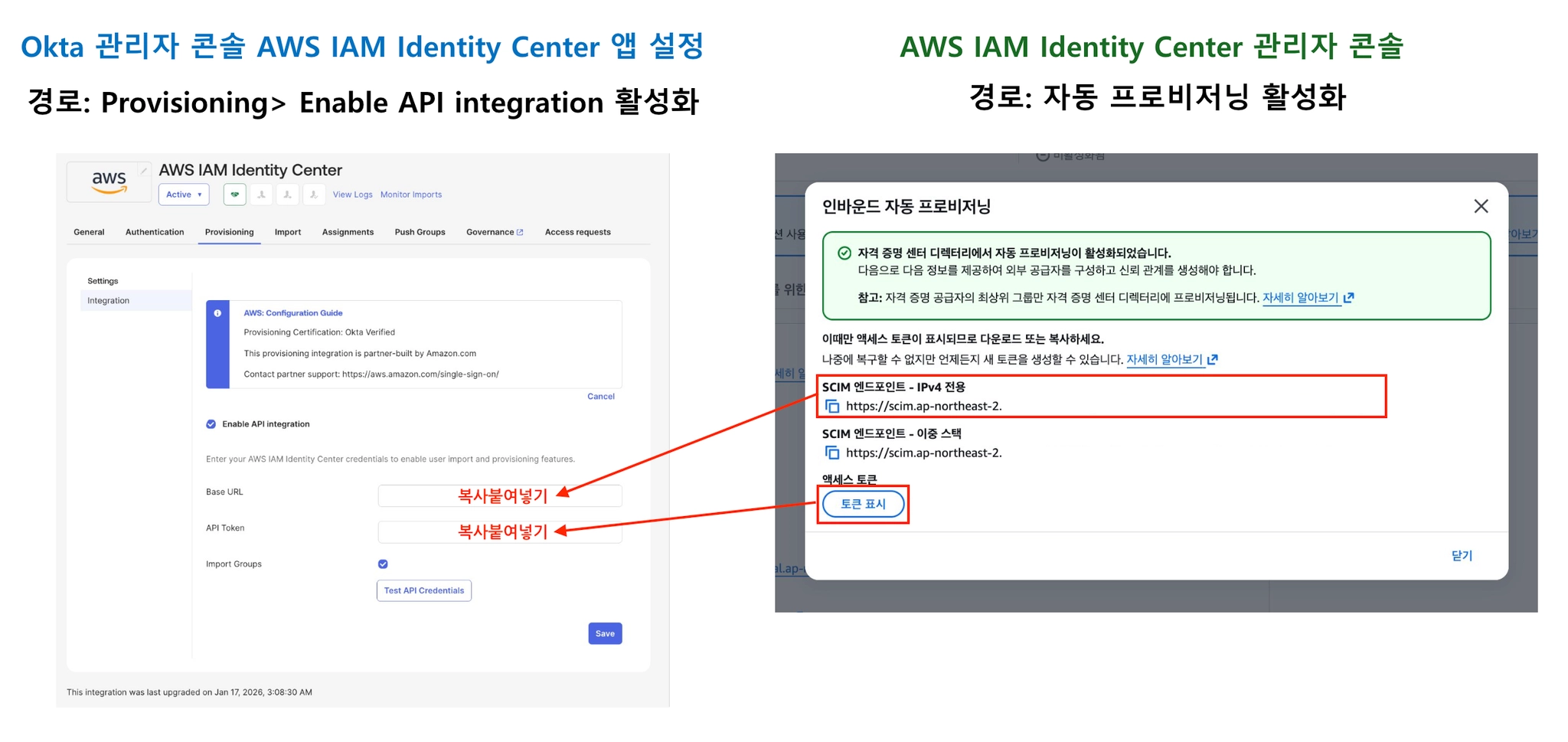1568x742 pixels.
Task: Open the Access requests tab
Action: point(578,232)
